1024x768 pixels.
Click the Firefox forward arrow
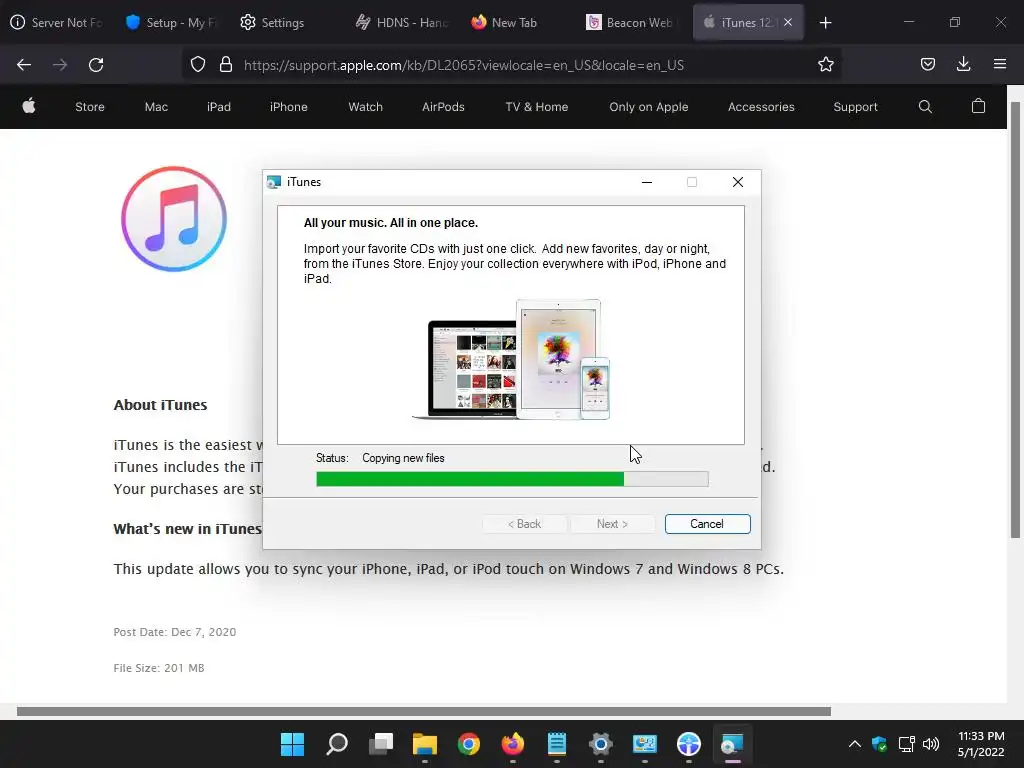pos(60,65)
